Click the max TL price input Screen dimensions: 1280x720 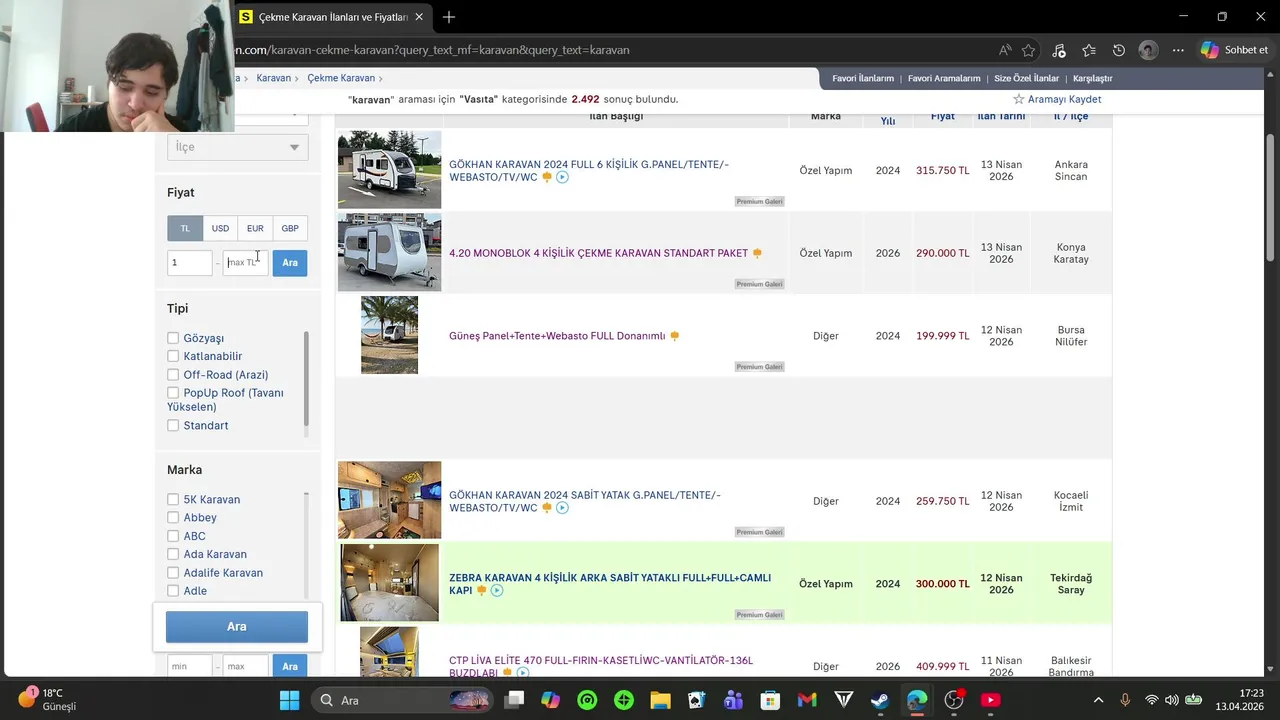click(x=246, y=263)
